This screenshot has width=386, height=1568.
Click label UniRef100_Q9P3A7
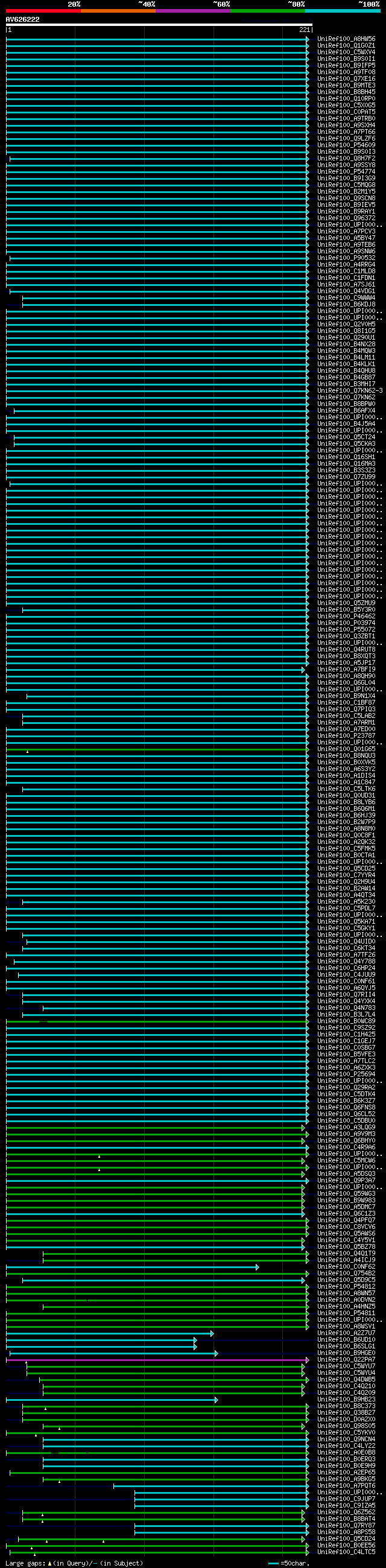(x=346, y=1181)
